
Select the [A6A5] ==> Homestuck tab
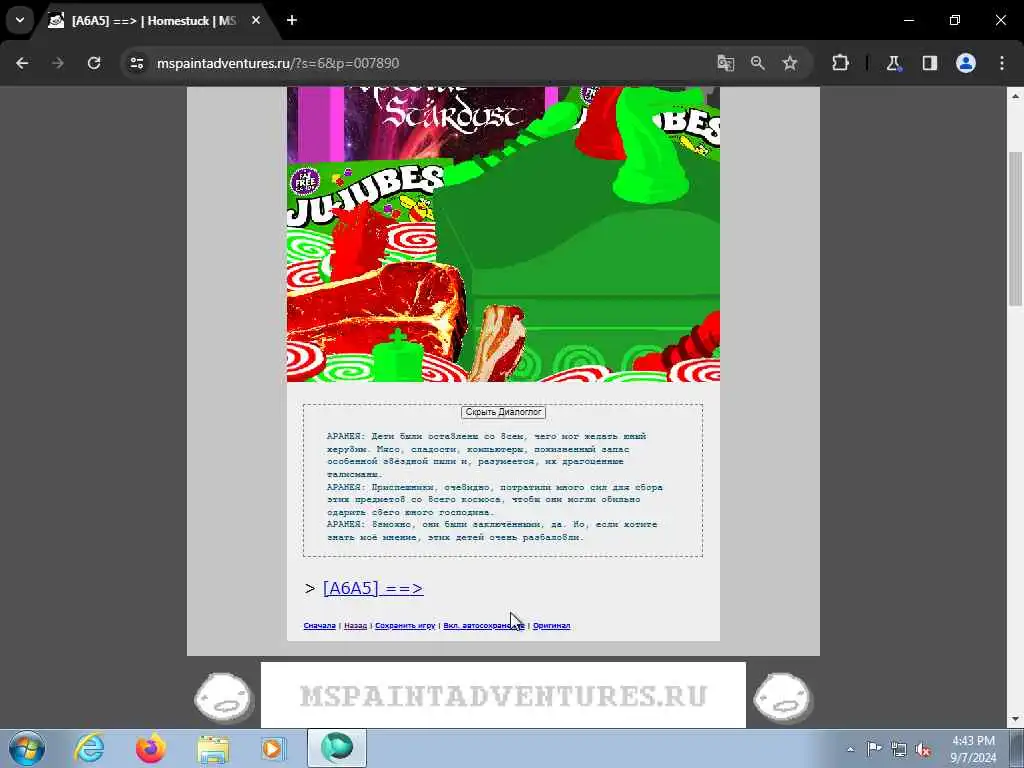click(154, 21)
